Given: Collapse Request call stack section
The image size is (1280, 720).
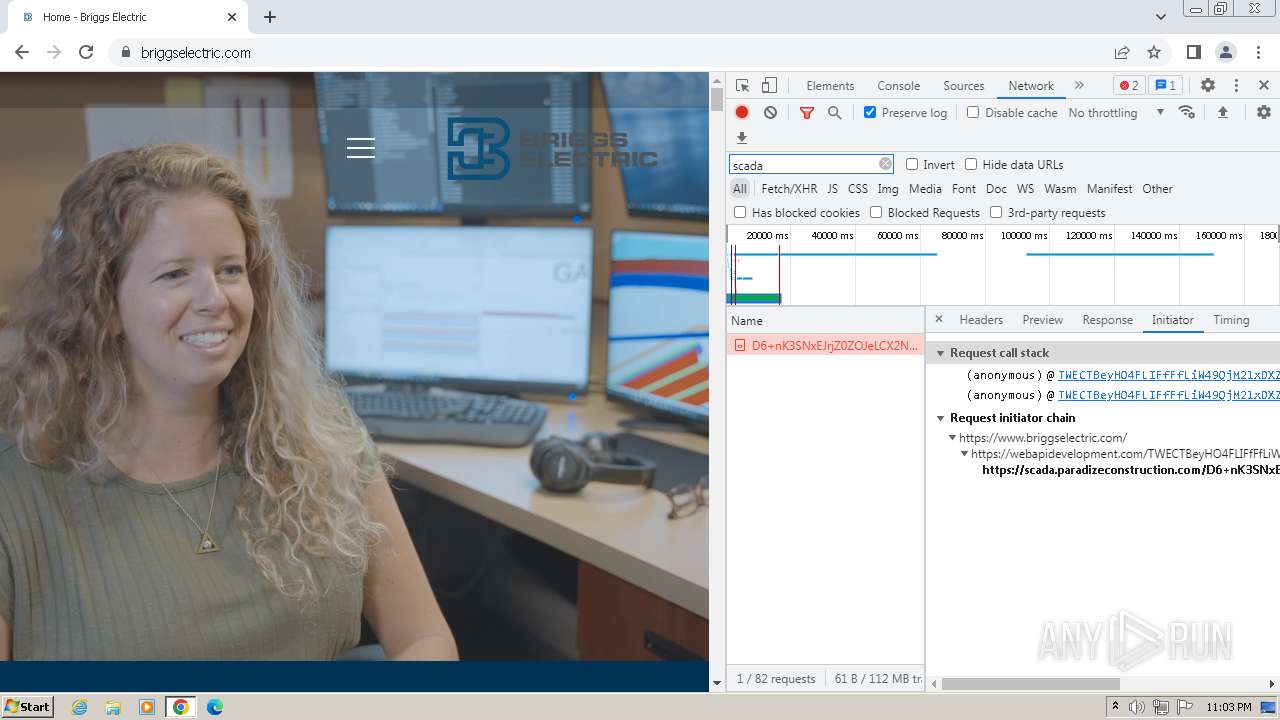Looking at the screenshot, I should click(940, 353).
